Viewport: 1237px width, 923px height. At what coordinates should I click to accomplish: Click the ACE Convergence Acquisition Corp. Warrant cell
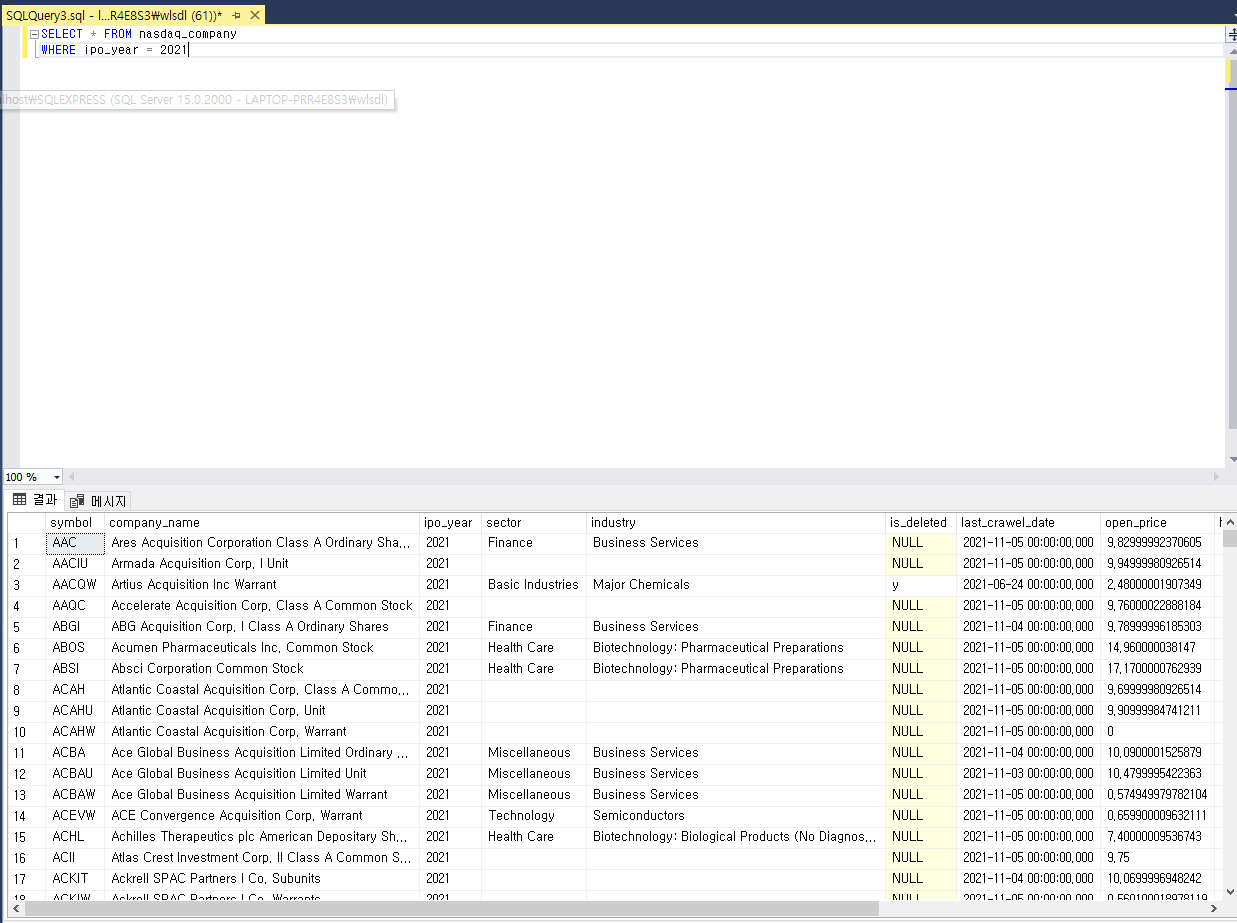[262, 816]
